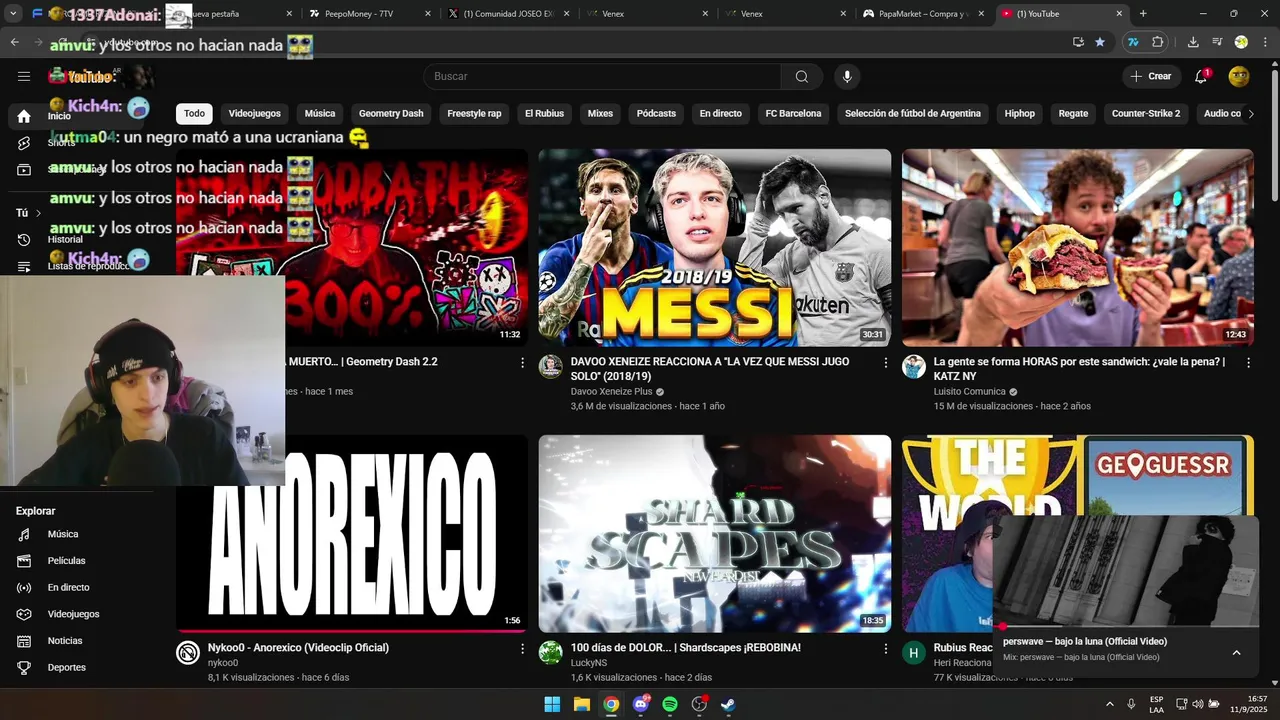This screenshot has height=720, width=1280.
Task: Click the Crear button
Action: (1151, 76)
